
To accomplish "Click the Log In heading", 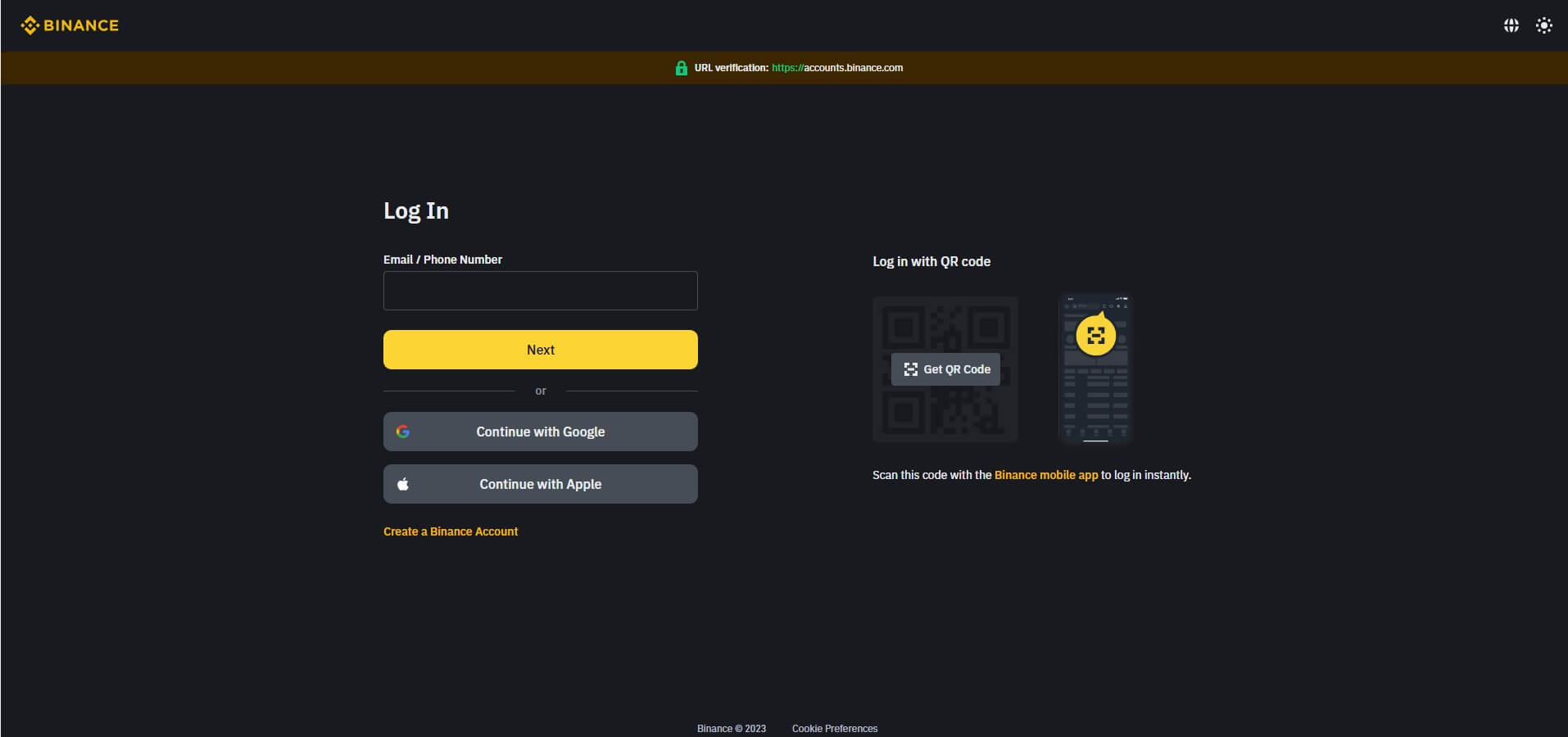I will (x=416, y=211).
